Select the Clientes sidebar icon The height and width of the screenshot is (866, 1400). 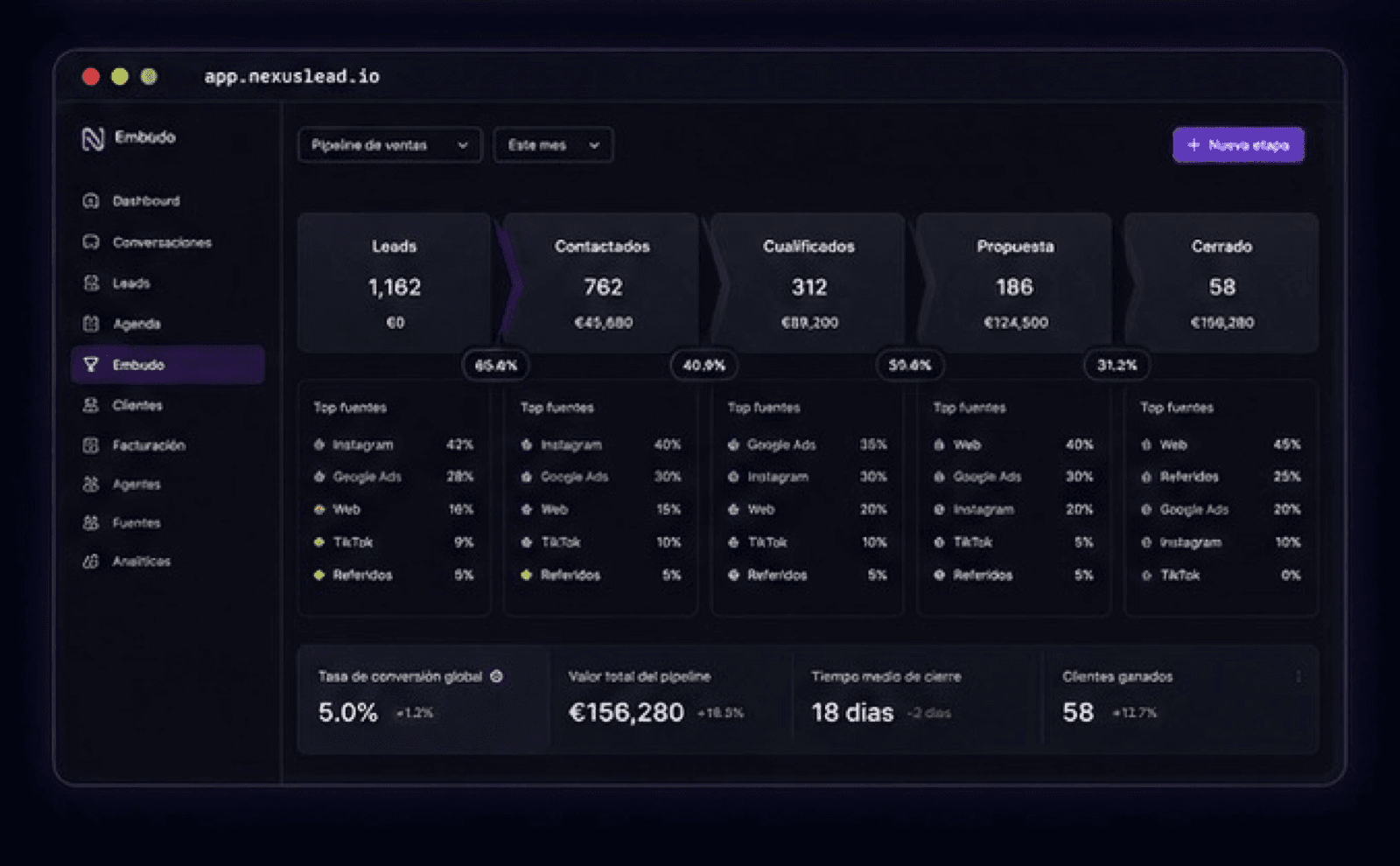point(91,405)
